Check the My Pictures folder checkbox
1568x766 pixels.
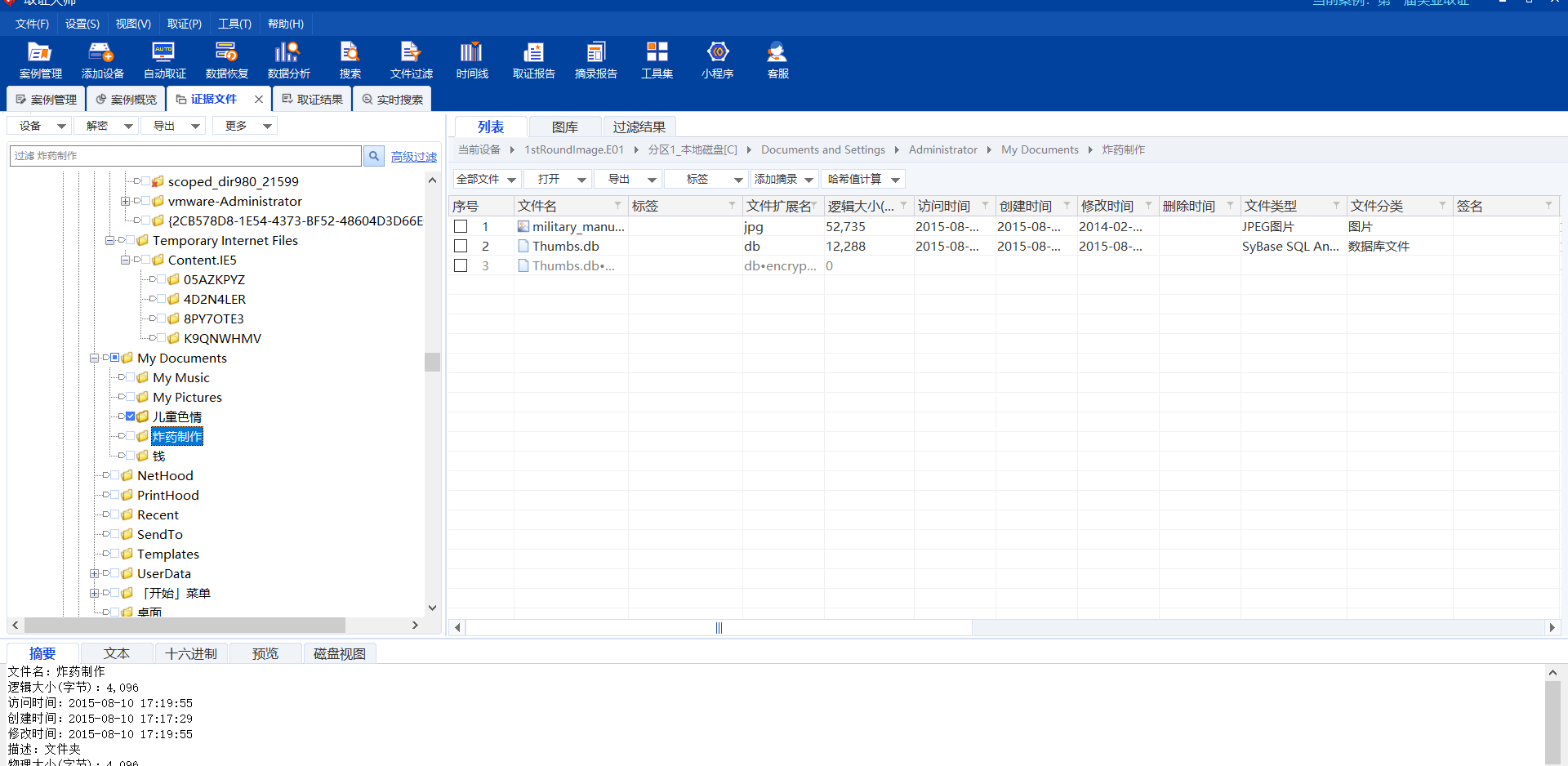(x=131, y=397)
